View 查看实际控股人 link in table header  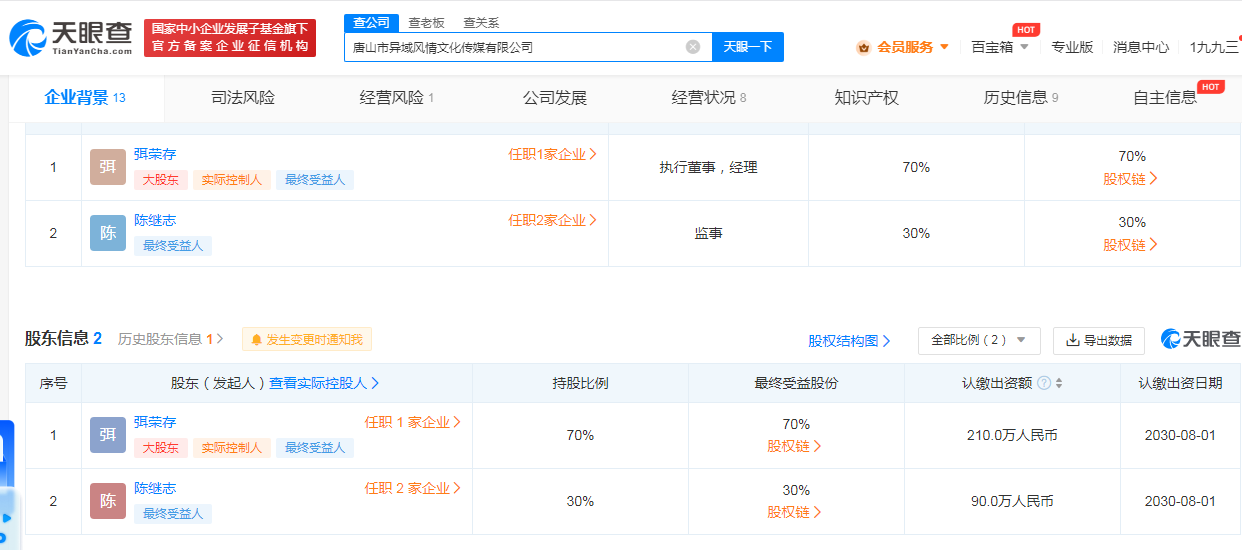pyautogui.click(x=324, y=383)
